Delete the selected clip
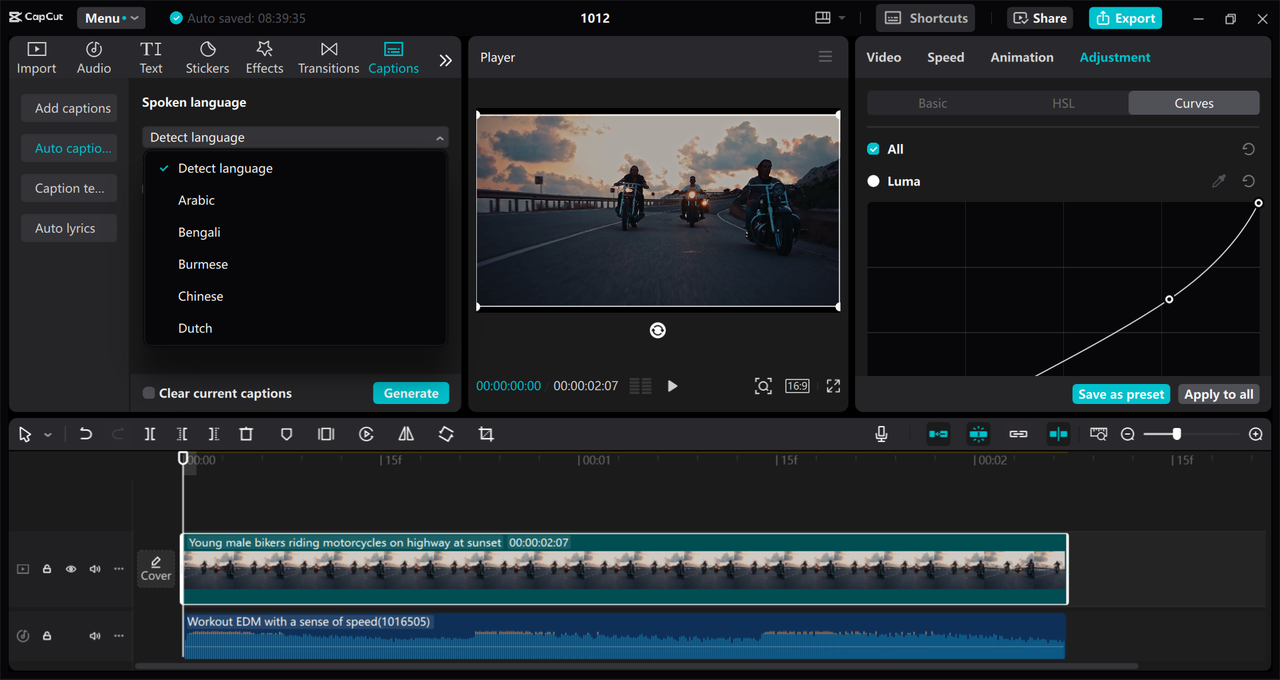Image resolution: width=1280 pixels, height=680 pixels. click(246, 434)
